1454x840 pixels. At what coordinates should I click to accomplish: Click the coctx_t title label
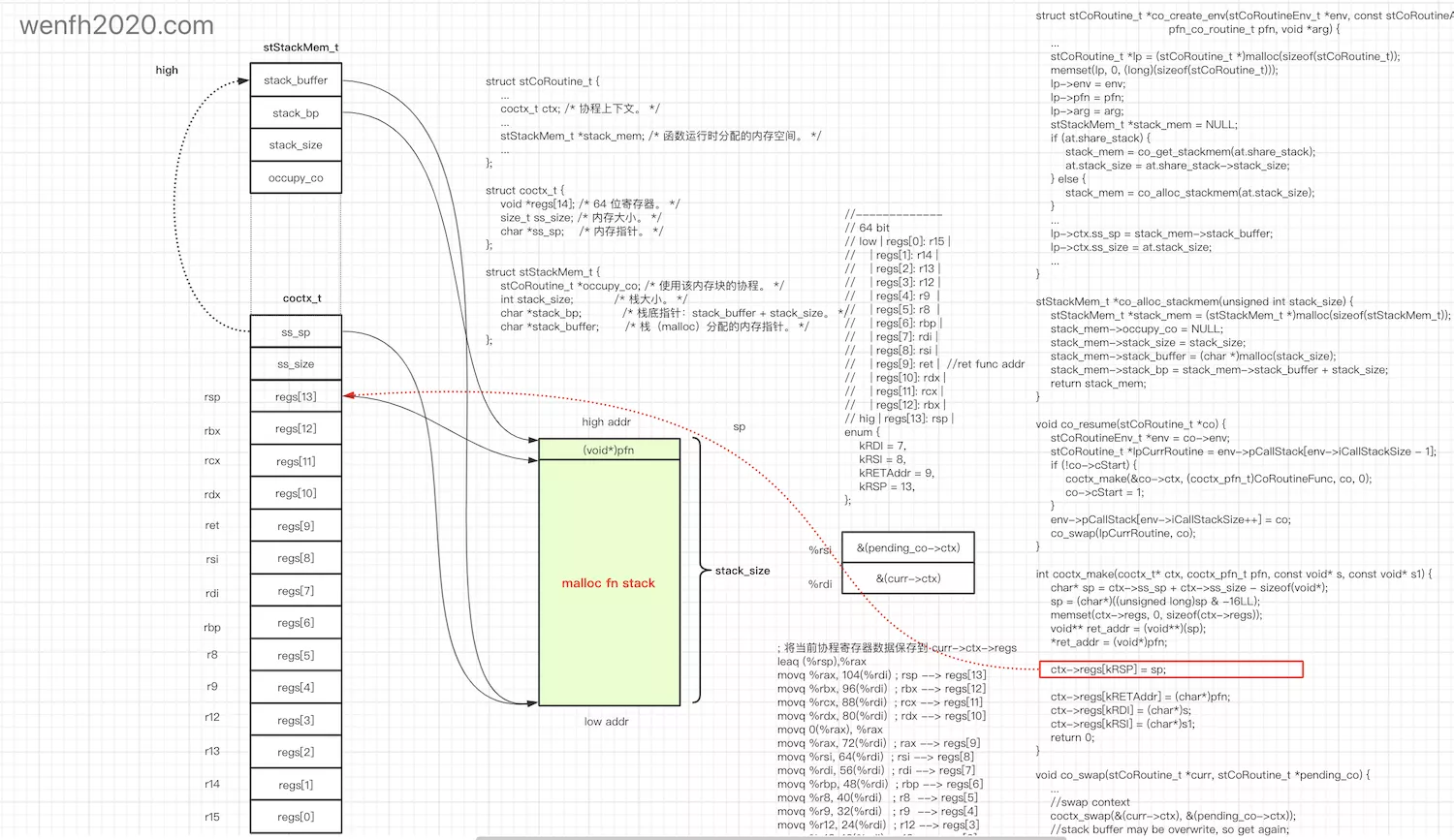click(x=301, y=298)
